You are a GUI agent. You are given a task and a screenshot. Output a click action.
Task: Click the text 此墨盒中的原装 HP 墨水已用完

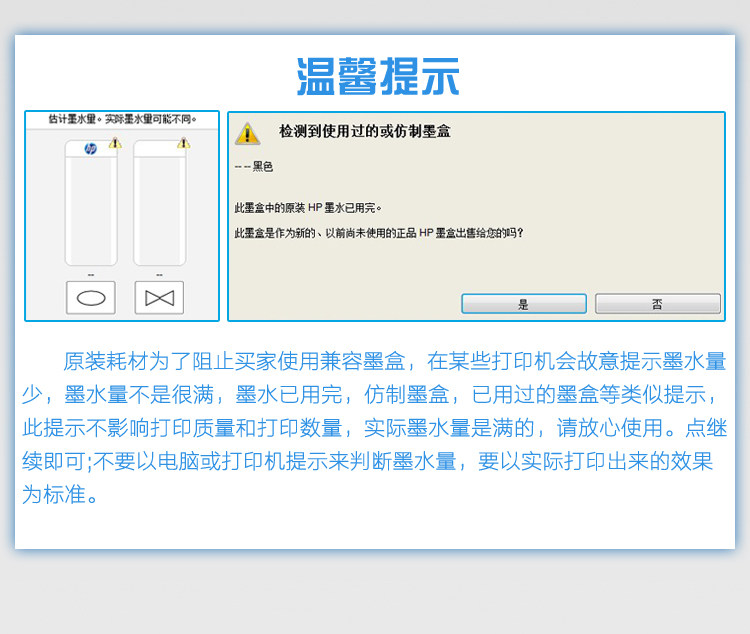pyautogui.click(x=308, y=208)
